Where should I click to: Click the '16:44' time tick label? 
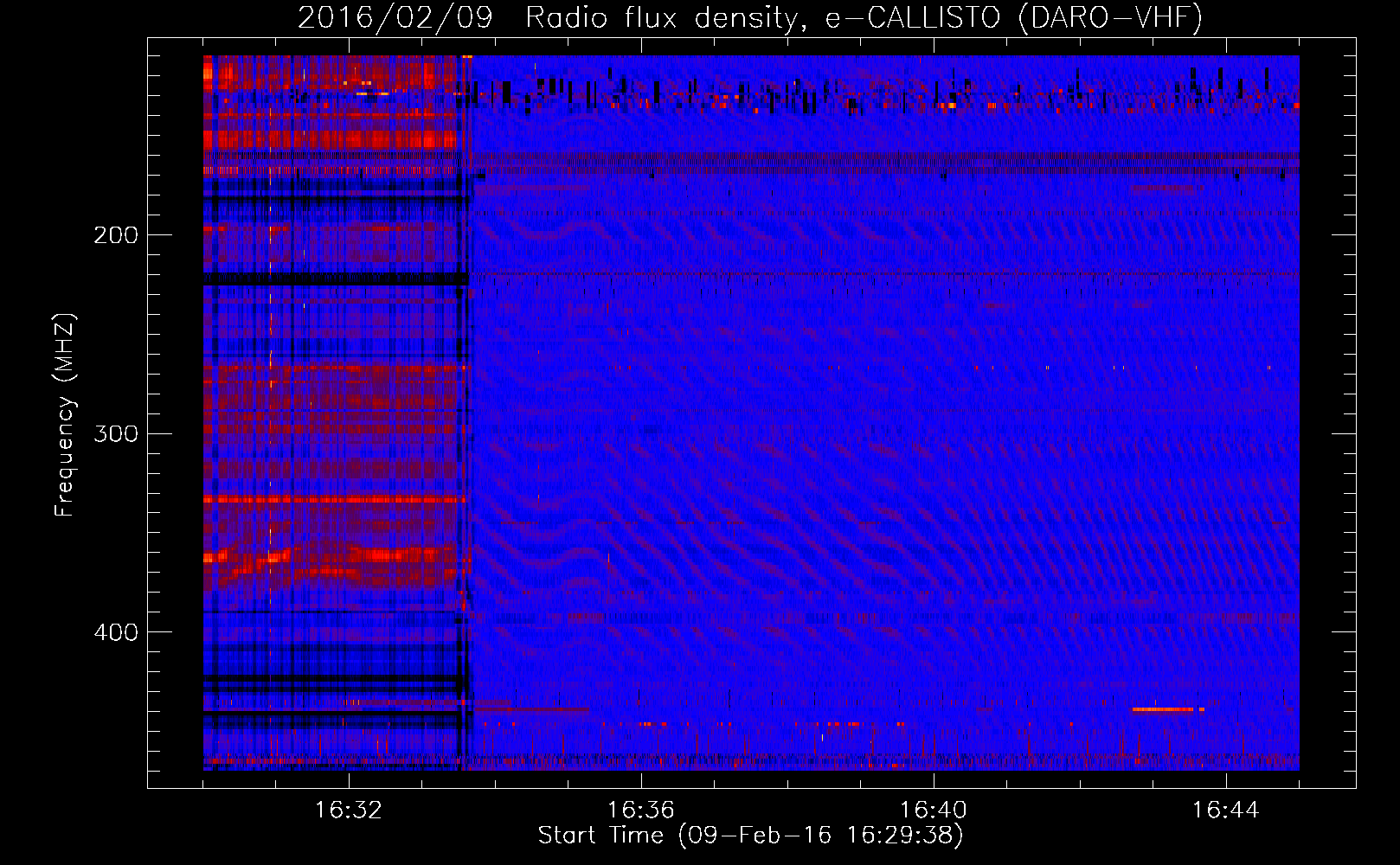[1225, 811]
